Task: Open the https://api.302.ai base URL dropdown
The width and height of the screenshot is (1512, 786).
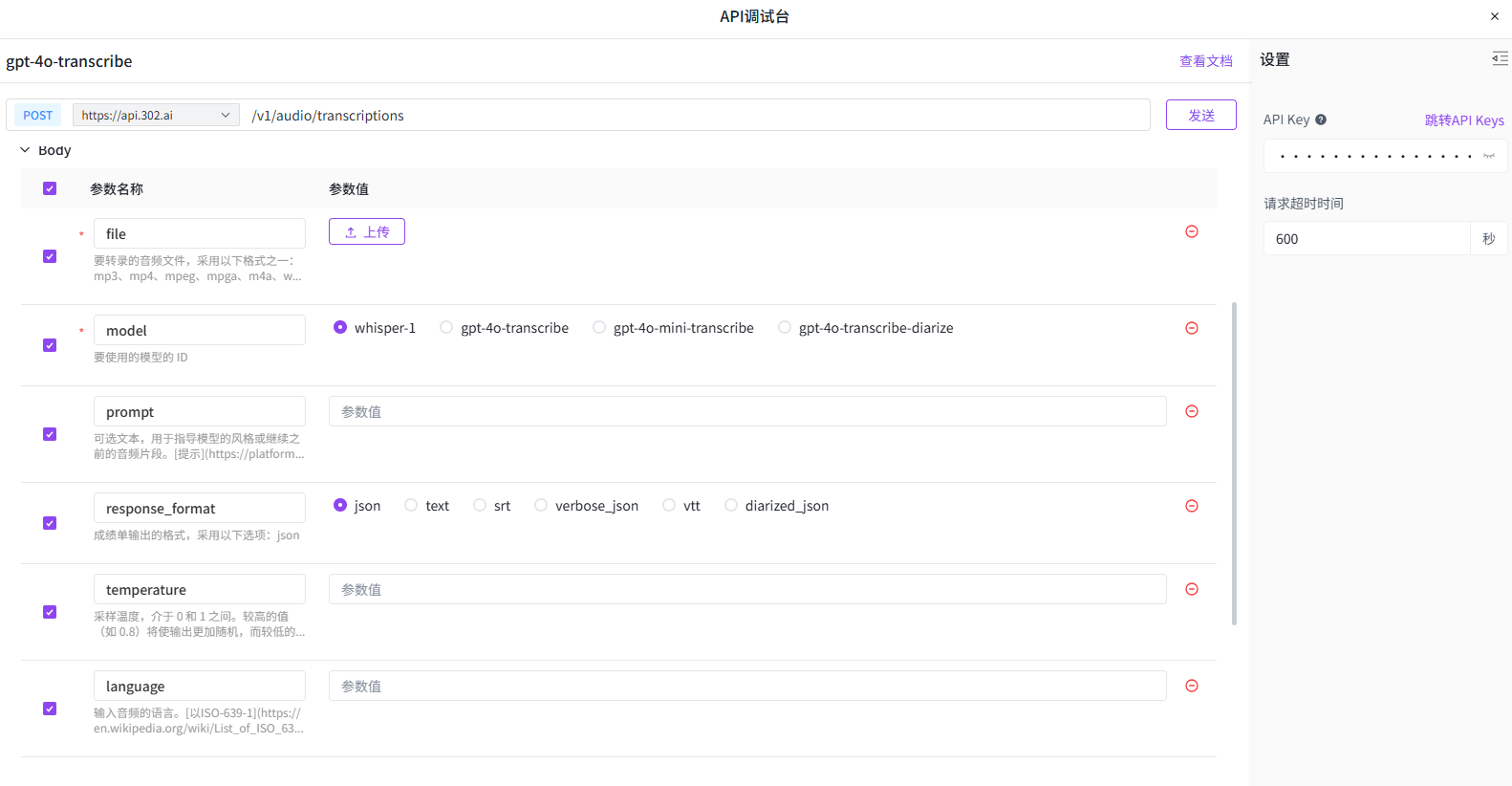Action: [x=156, y=116]
